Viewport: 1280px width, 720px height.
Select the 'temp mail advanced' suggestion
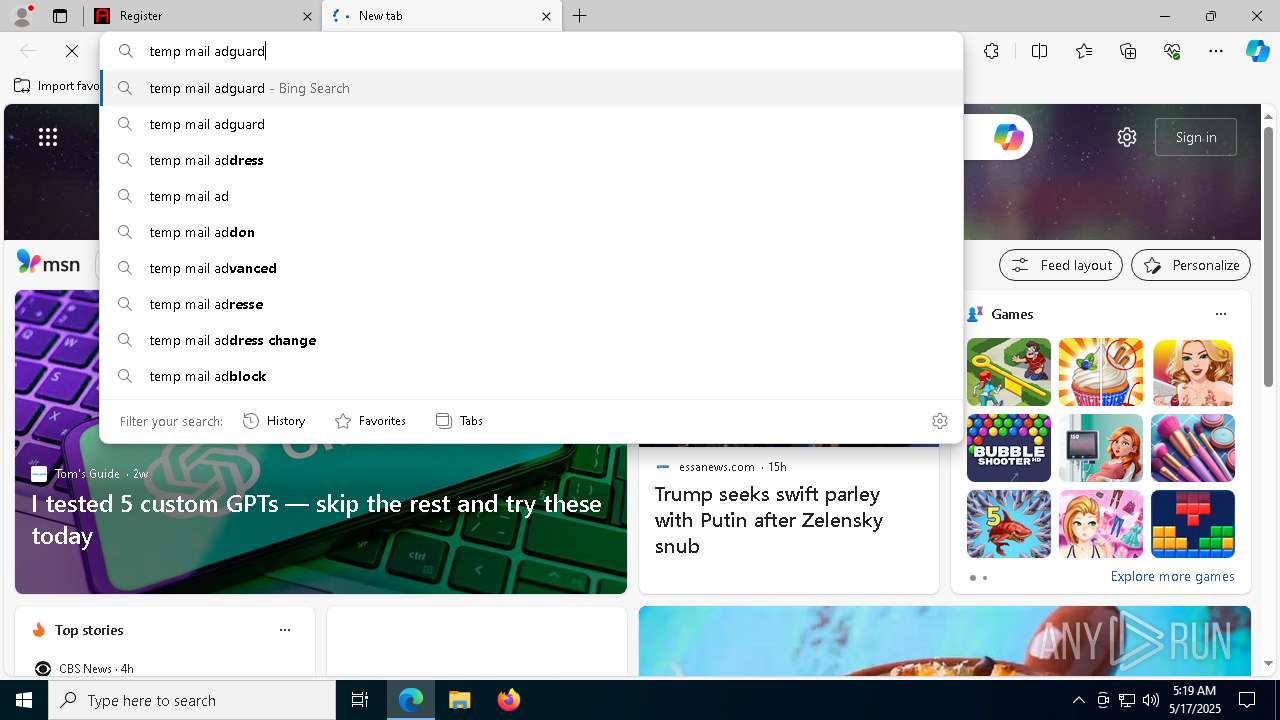[x=531, y=268]
